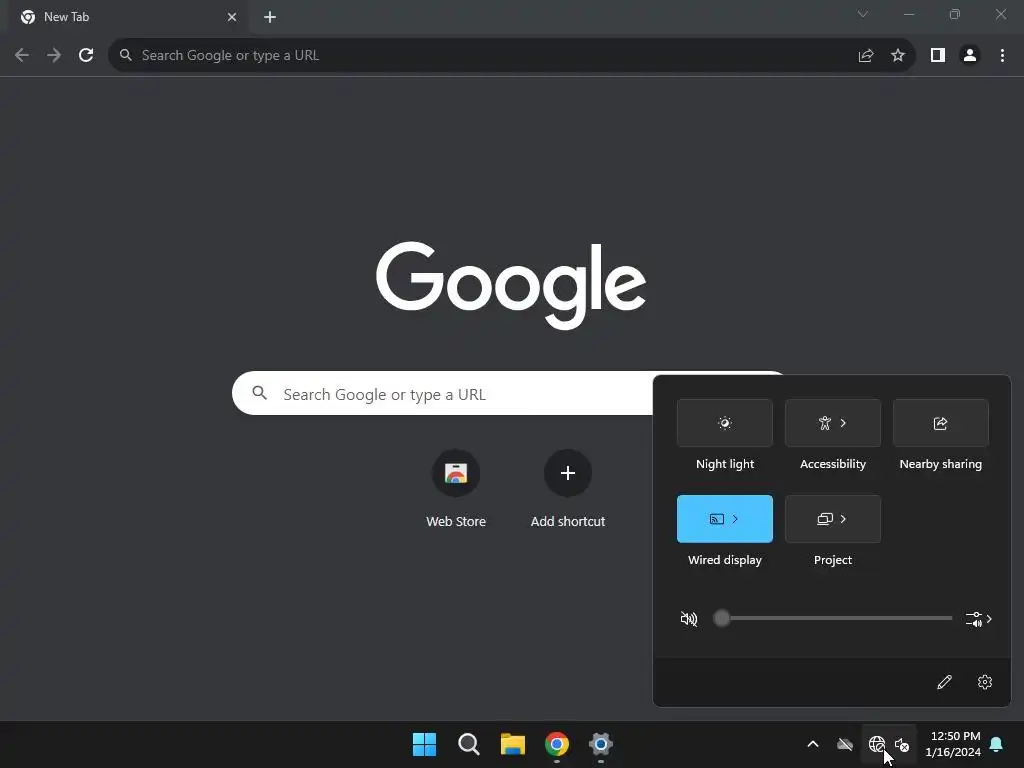
Task: Expand the Accessibility options chevron
Action: pos(844,423)
